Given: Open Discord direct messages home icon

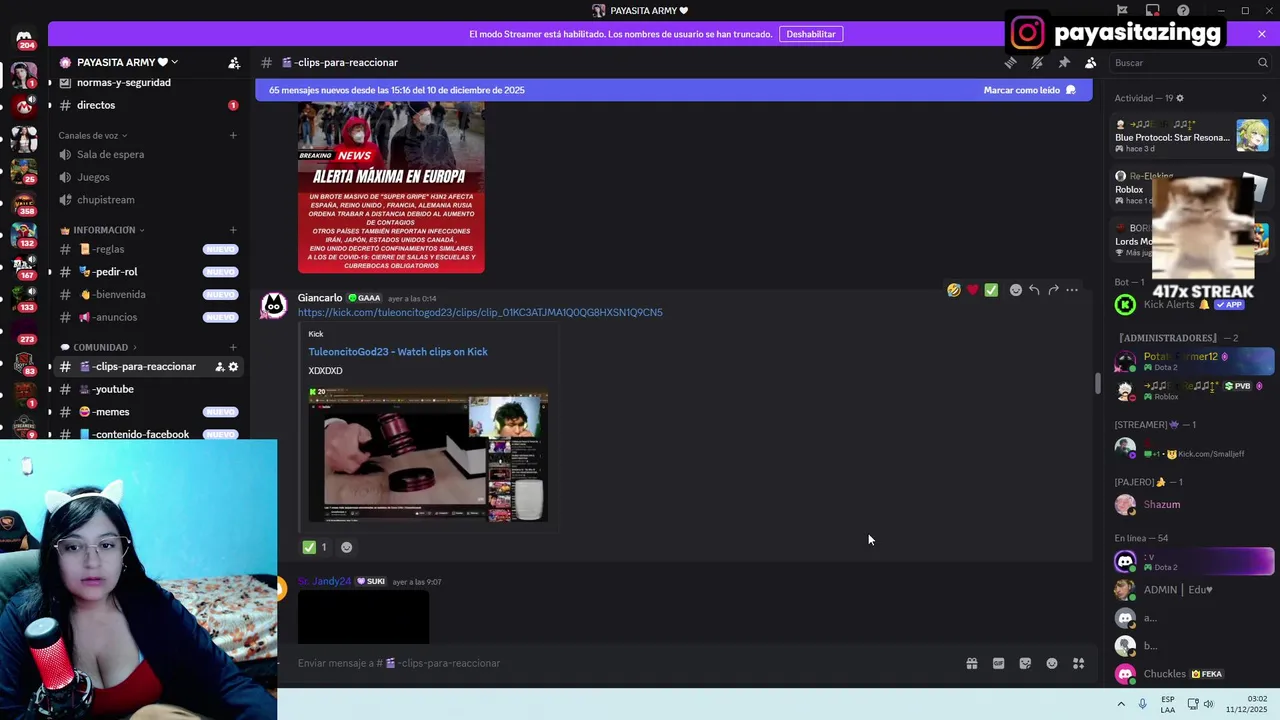Looking at the screenshot, I should [24, 37].
